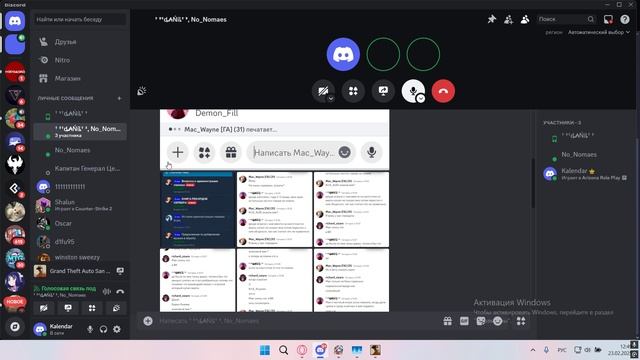Click the Discord call avatar tile
Image resolution: width=640 pixels, height=360 pixels.
(x=343, y=54)
